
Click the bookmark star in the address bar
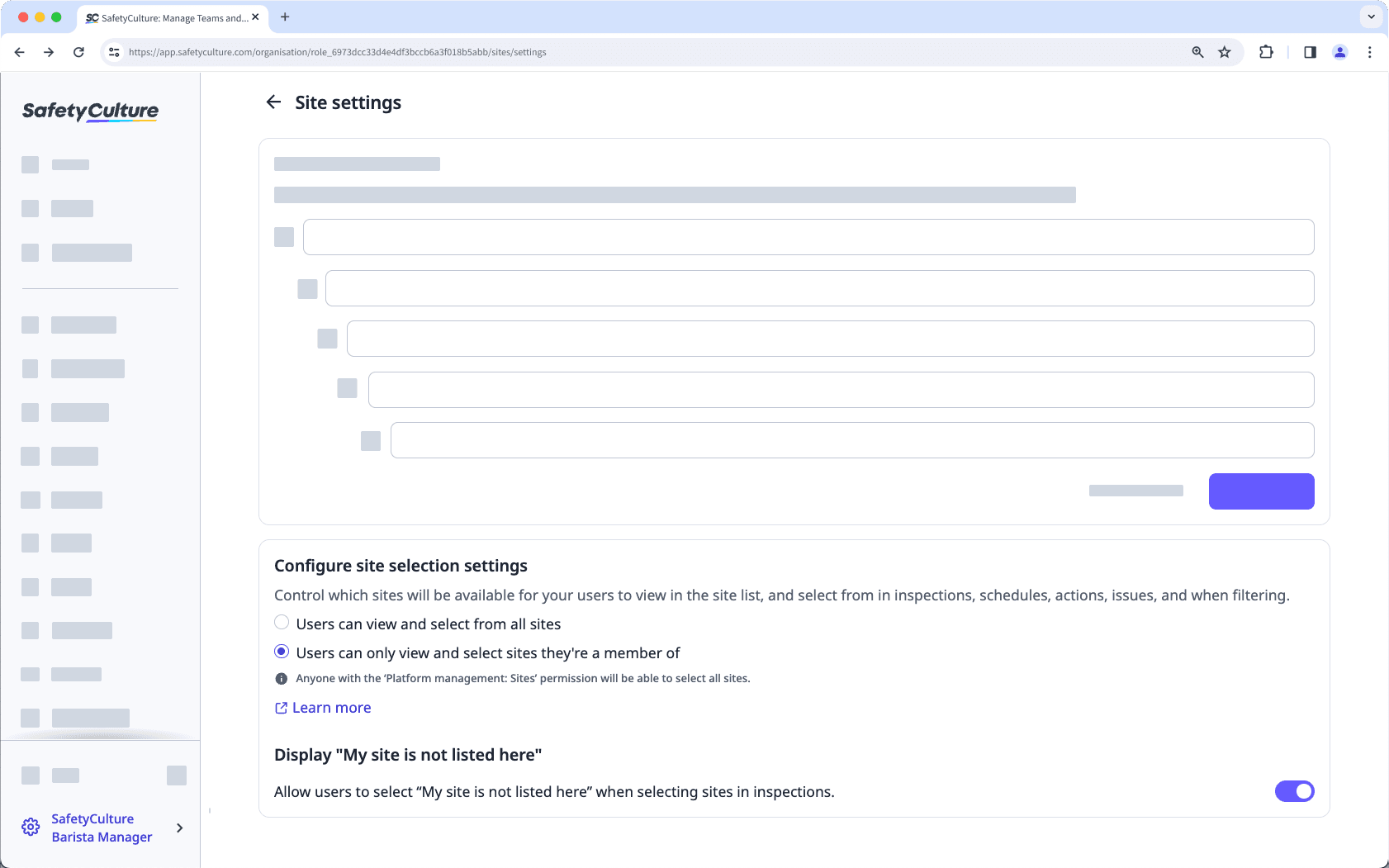click(x=1224, y=51)
